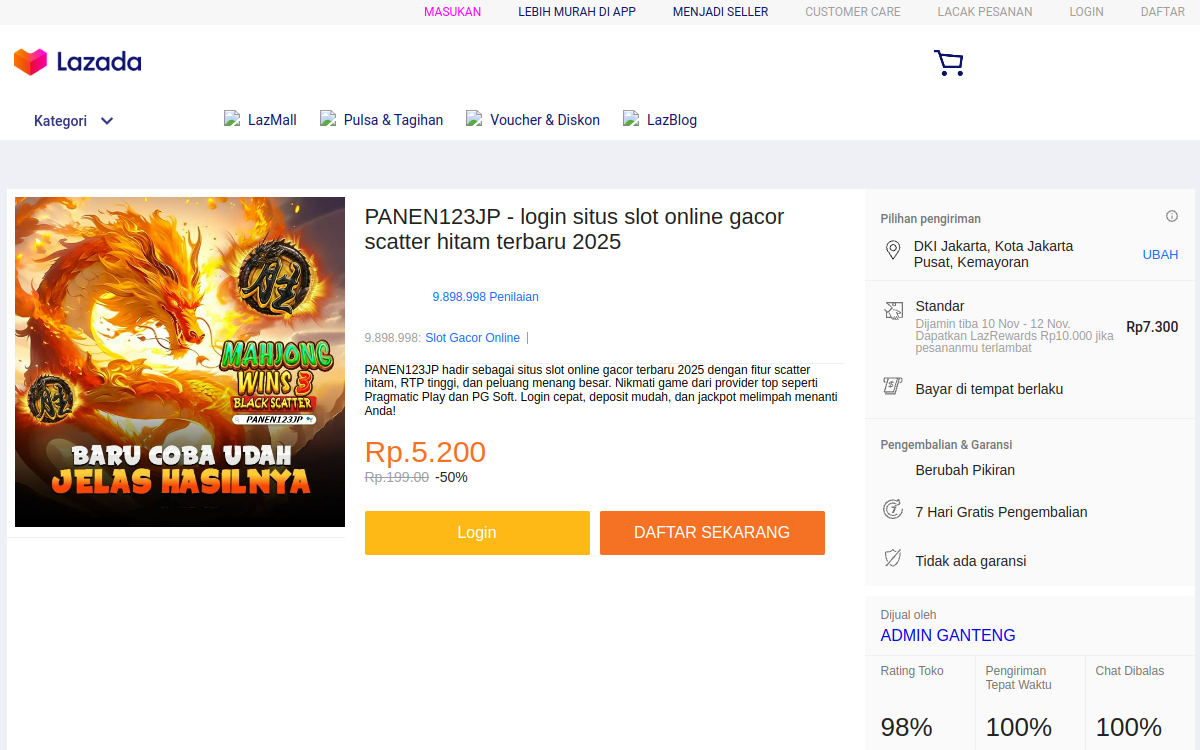Open Voucher & Diskon nav link
The image size is (1200, 750).
point(533,120)
